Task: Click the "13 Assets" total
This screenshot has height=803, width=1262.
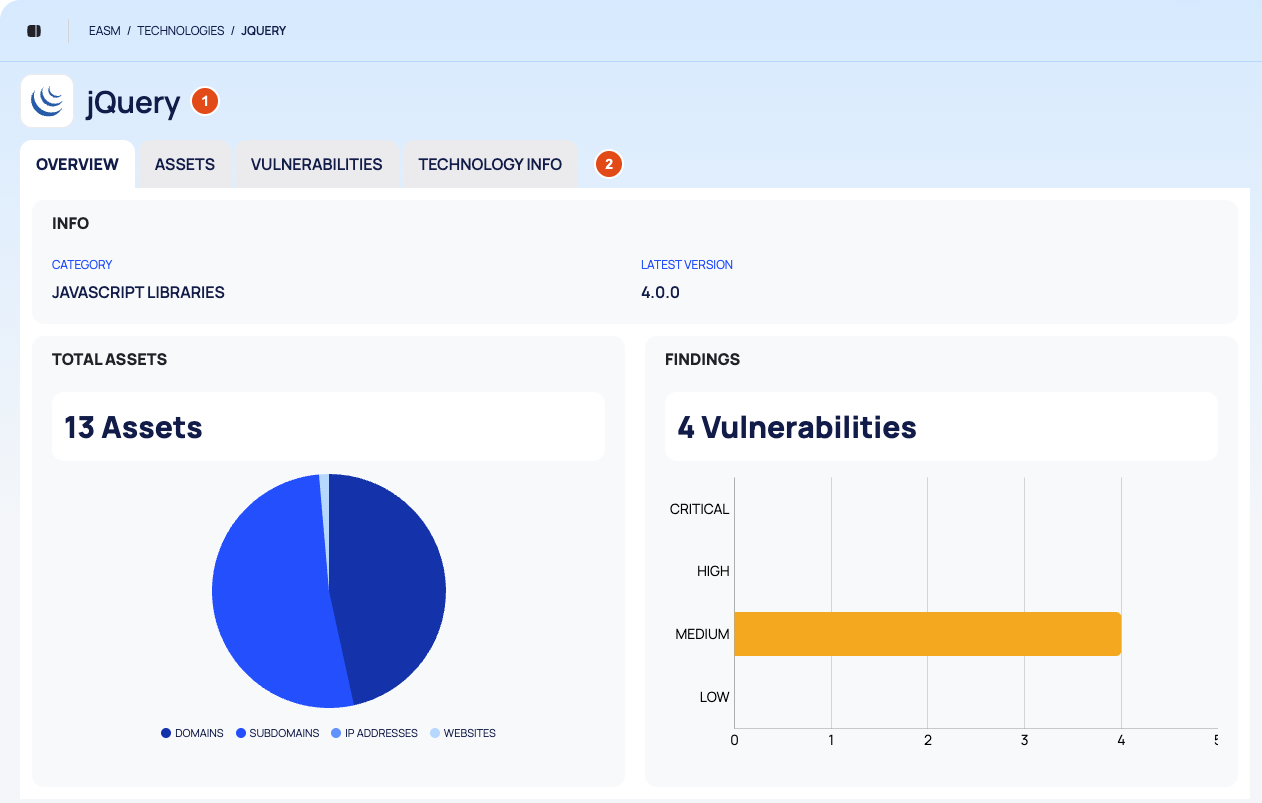Action: 134,427
